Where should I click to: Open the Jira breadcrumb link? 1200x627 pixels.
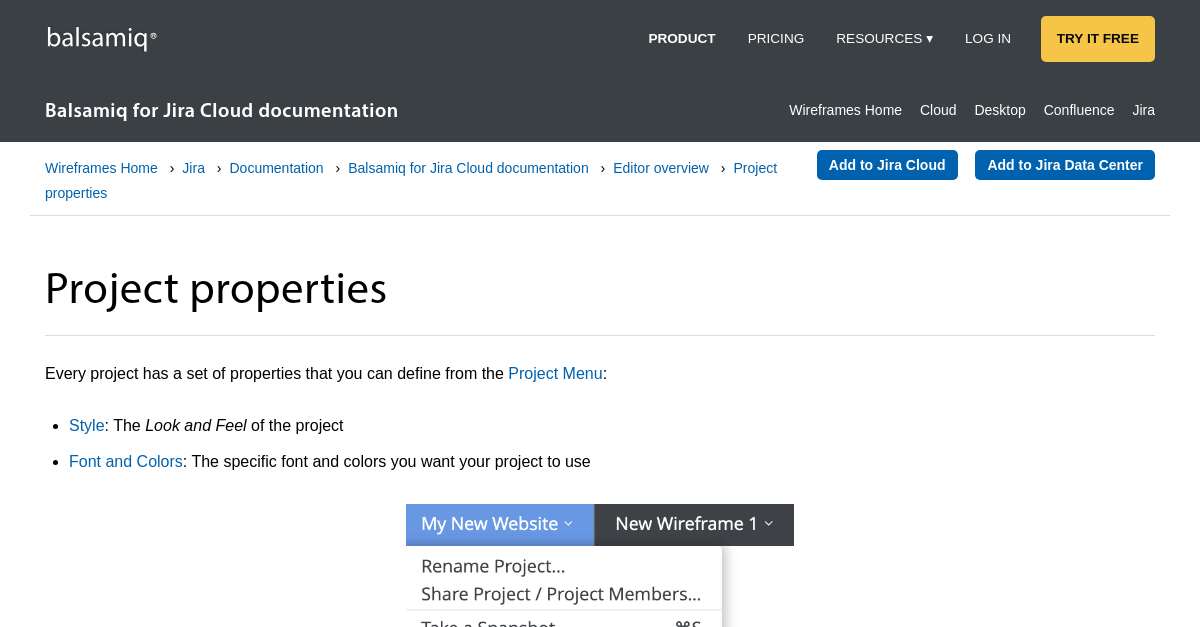tap(193, 168)
